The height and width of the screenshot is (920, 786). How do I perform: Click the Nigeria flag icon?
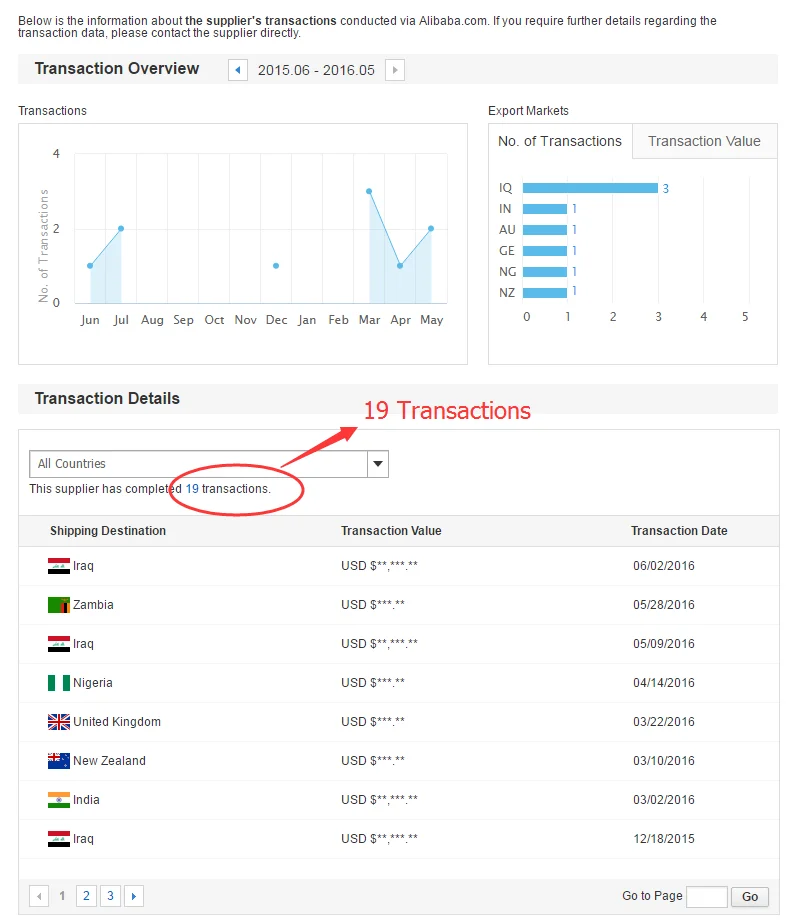click(58, 683)
